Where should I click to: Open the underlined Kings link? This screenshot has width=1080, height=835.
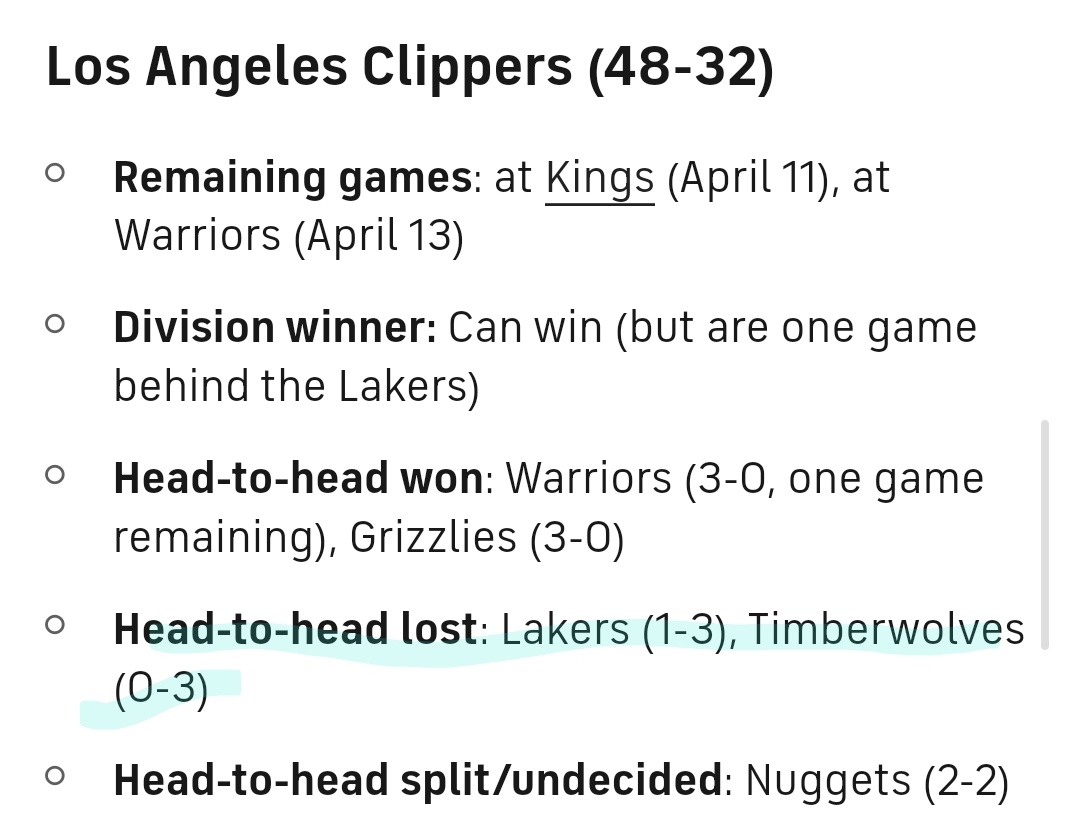pyautogui.click(x=599, y=179)
